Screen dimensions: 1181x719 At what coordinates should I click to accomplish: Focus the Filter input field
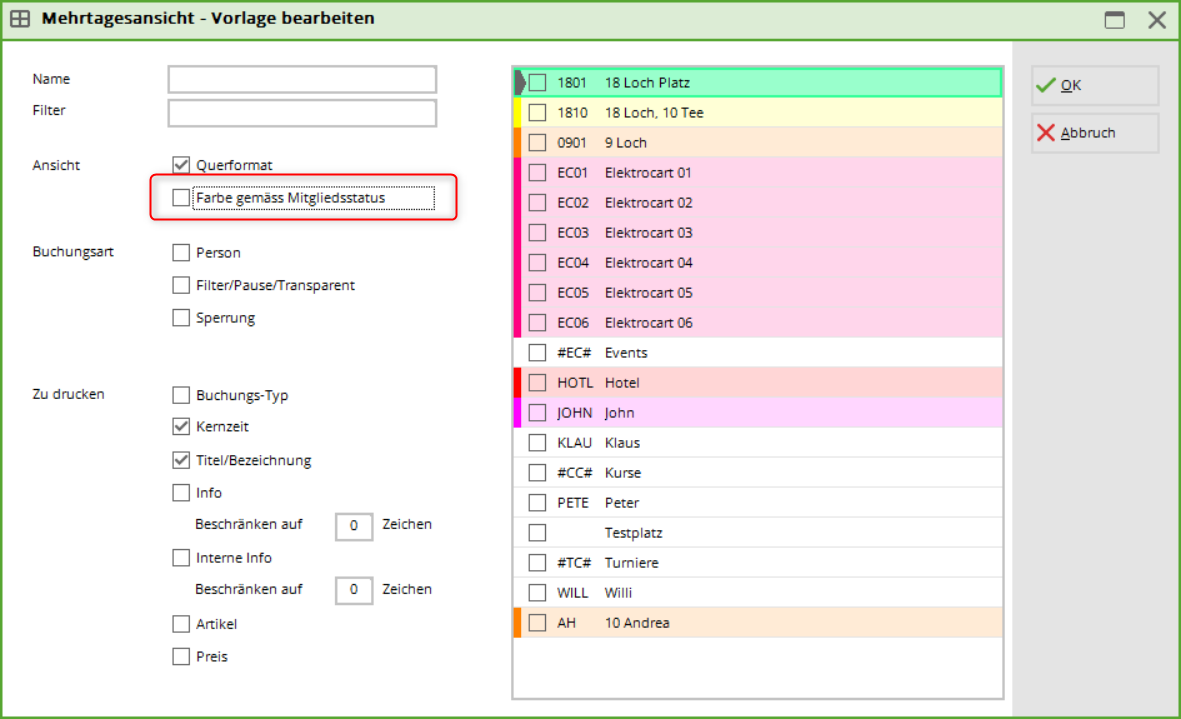click(302, 113)
